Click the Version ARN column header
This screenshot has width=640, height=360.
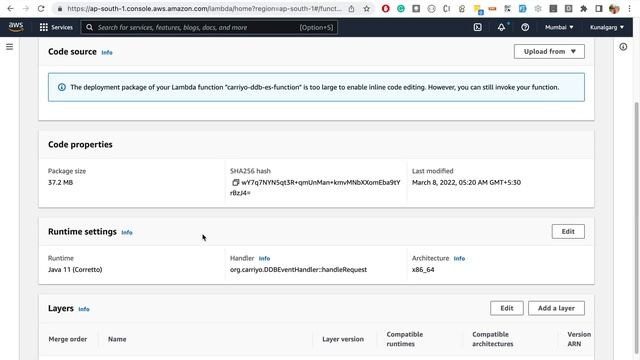point(579,339)
